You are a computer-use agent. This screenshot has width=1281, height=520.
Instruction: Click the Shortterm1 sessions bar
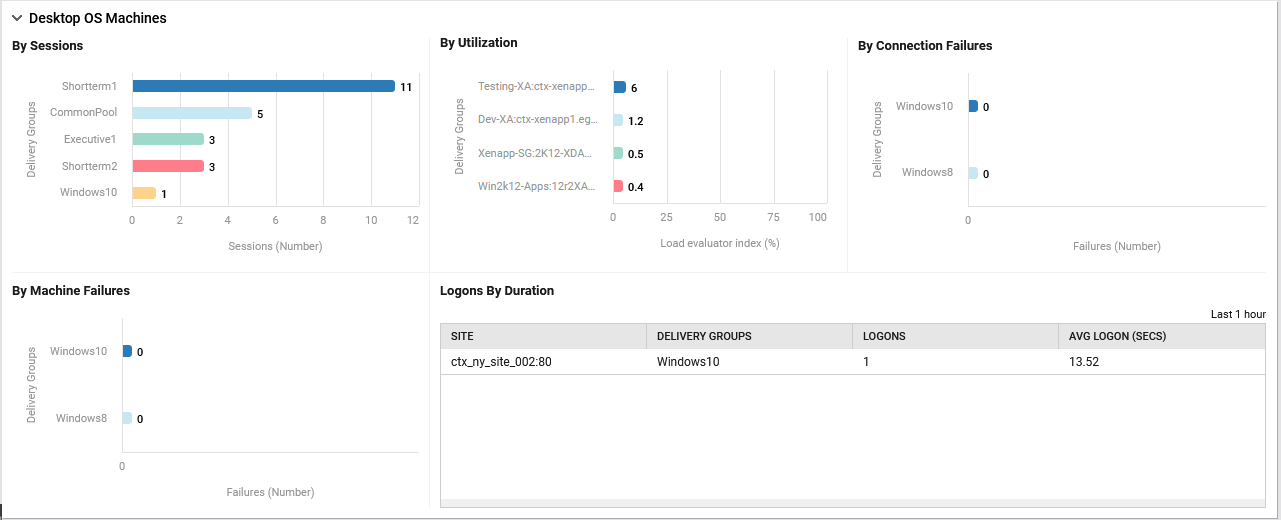coord(263,86)
